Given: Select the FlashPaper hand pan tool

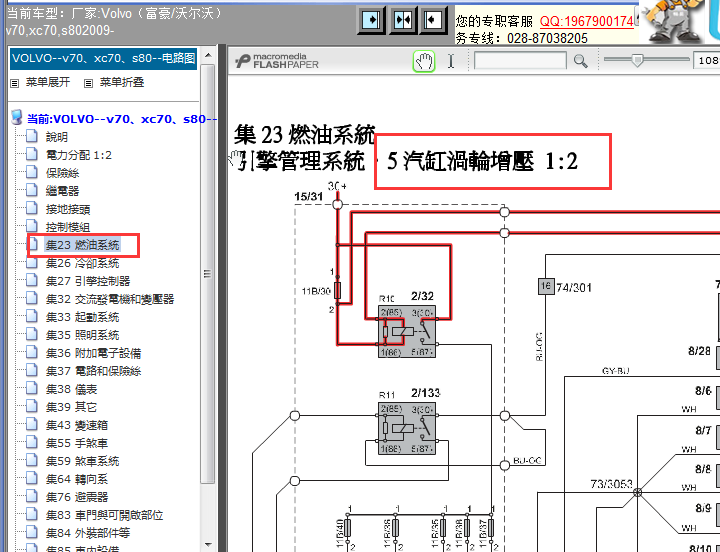Looking at the screenshot, I should (424, 61).
